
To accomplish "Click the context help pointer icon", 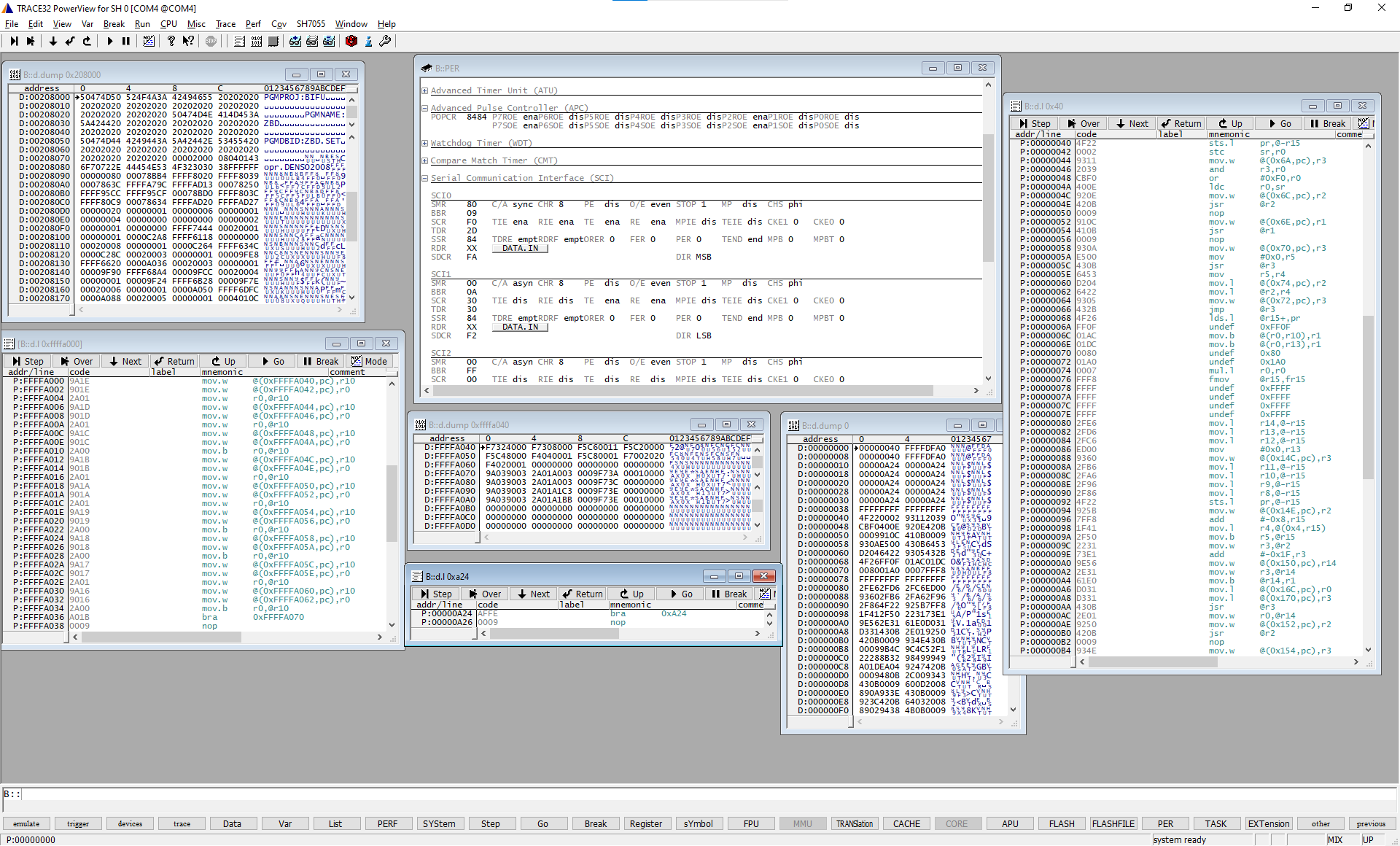I will (x=188, y=42).
